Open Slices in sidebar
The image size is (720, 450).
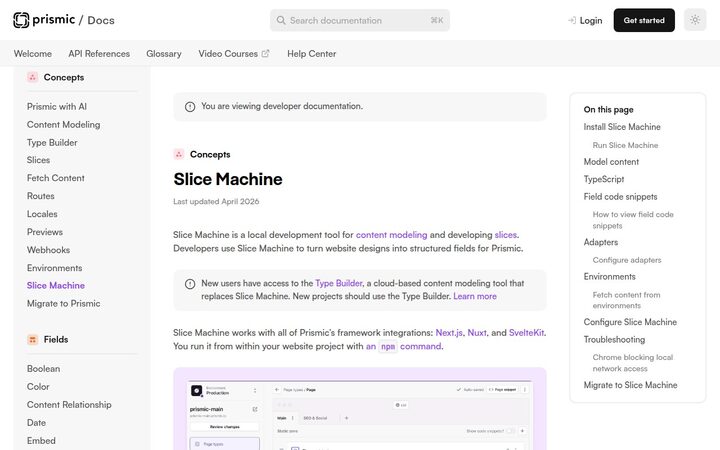pyautogui.click(x=38, y=160)
